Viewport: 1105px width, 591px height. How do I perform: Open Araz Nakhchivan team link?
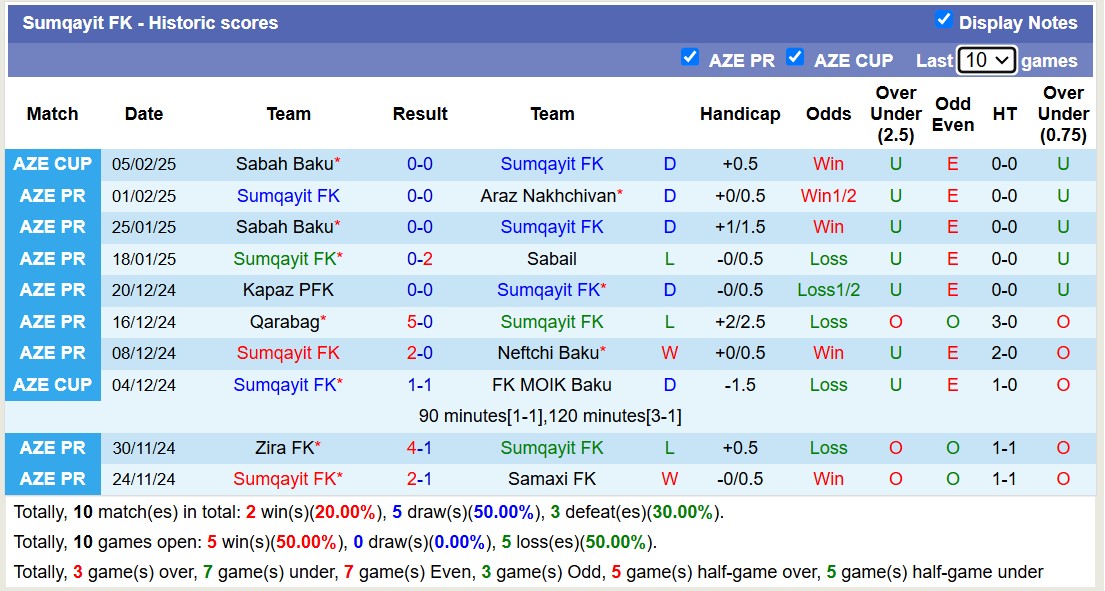coord(548,196)
